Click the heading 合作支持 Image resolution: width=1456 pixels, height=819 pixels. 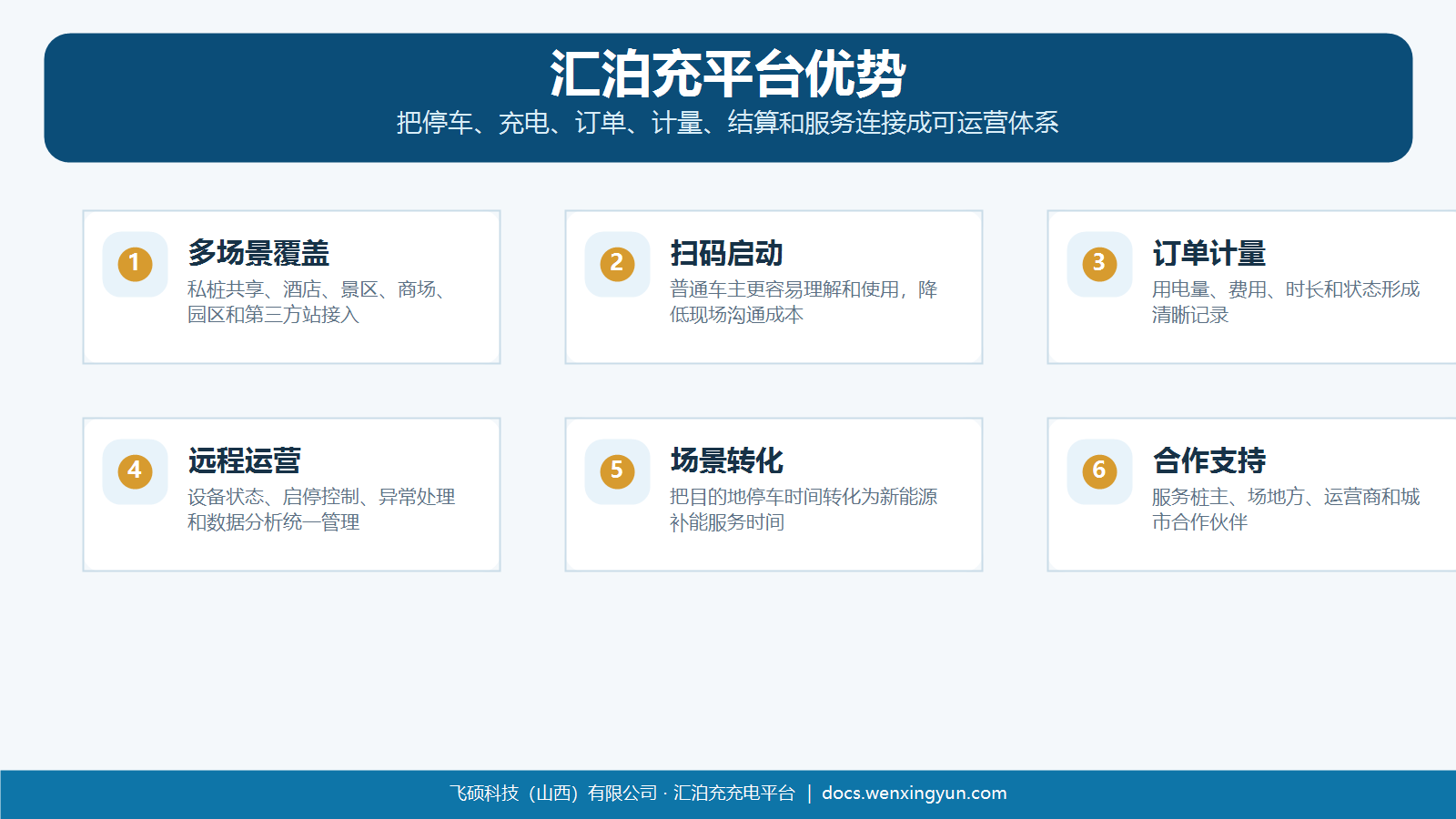1208,460
